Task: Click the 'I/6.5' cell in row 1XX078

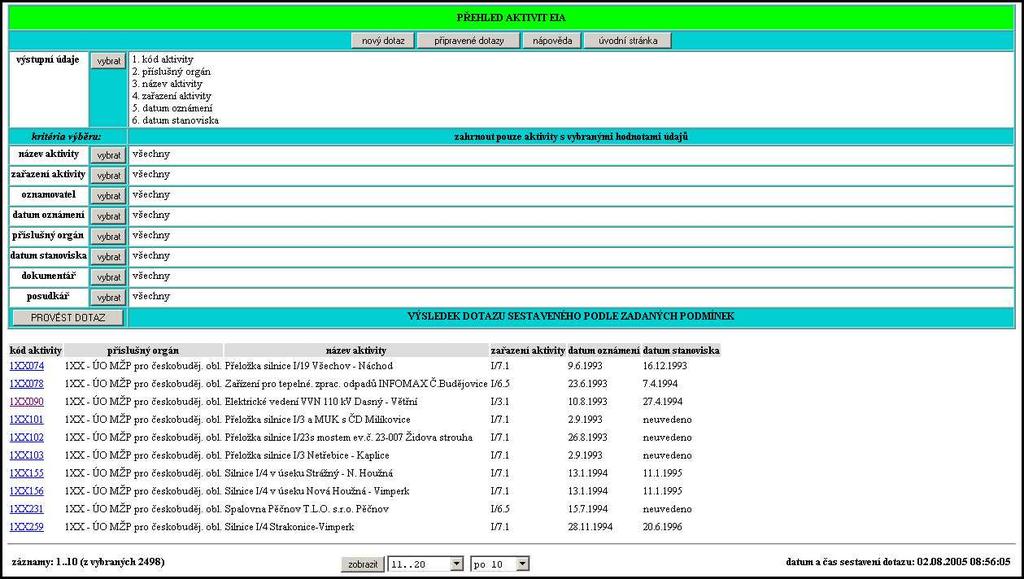Action: [x=500, y=384]
